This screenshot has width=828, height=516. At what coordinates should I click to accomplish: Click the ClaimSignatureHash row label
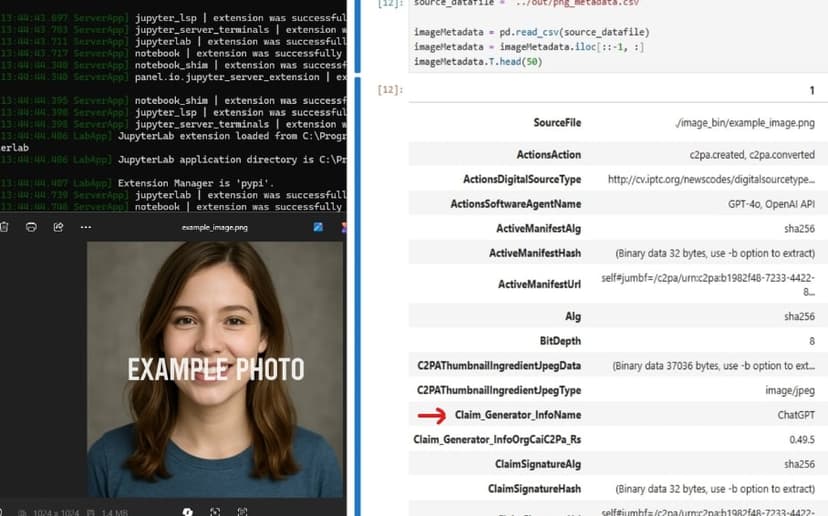(534, 489)
